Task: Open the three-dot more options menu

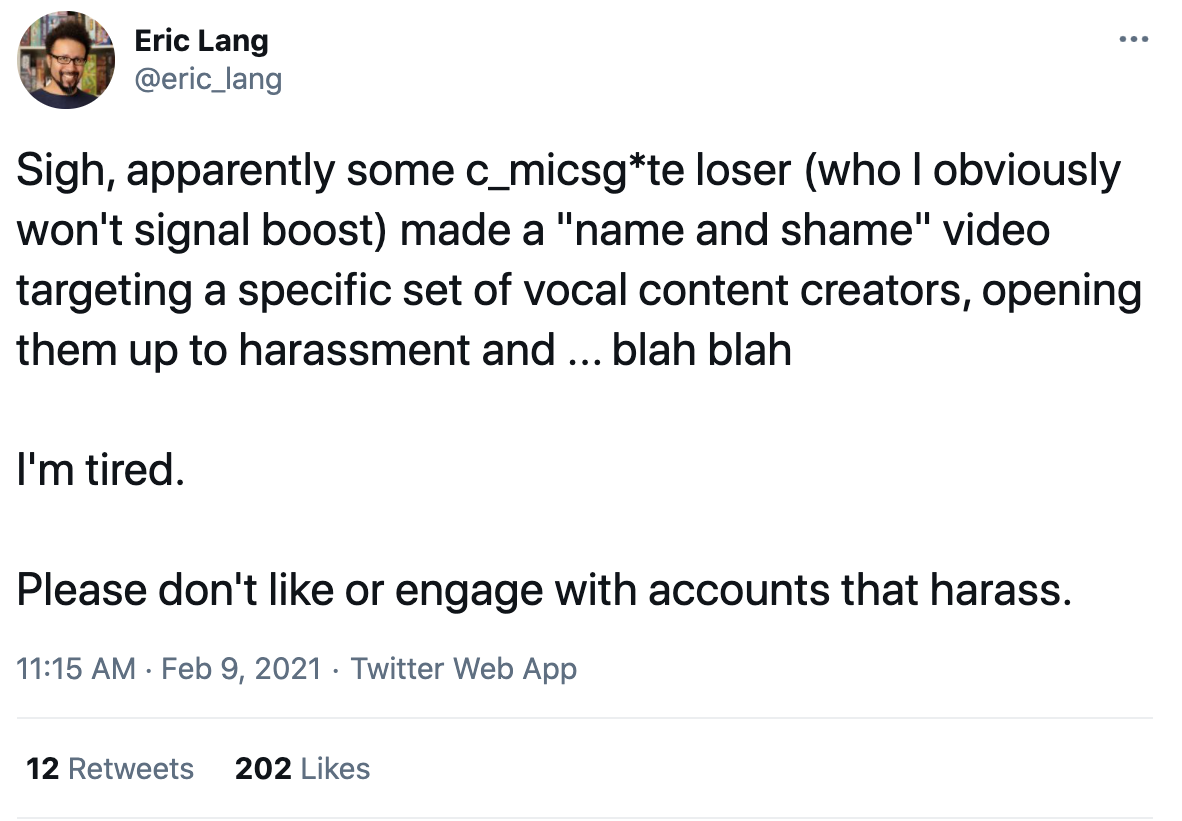Action: [x=1133, y=38]
